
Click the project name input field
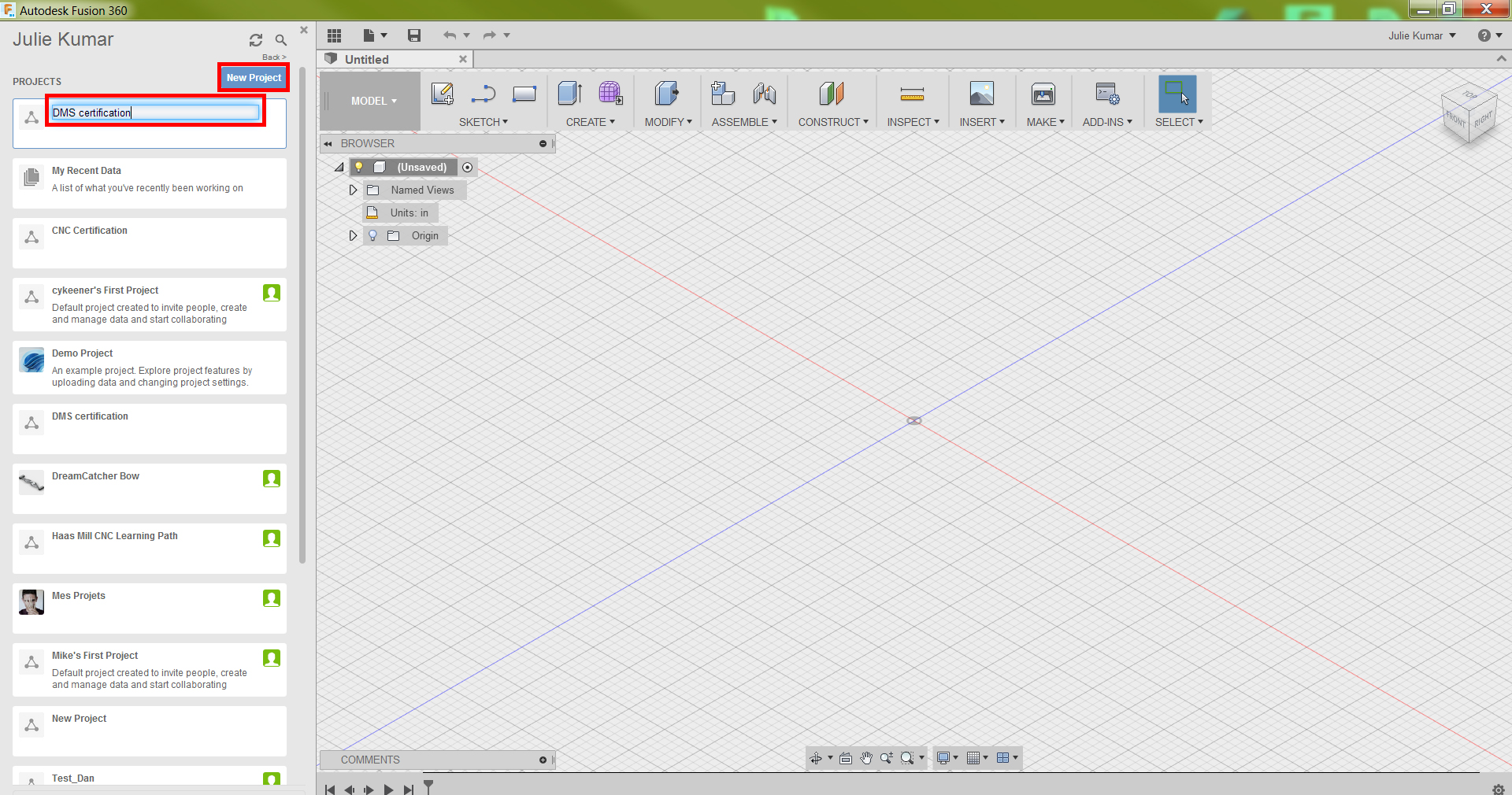(x=155, y=113)
